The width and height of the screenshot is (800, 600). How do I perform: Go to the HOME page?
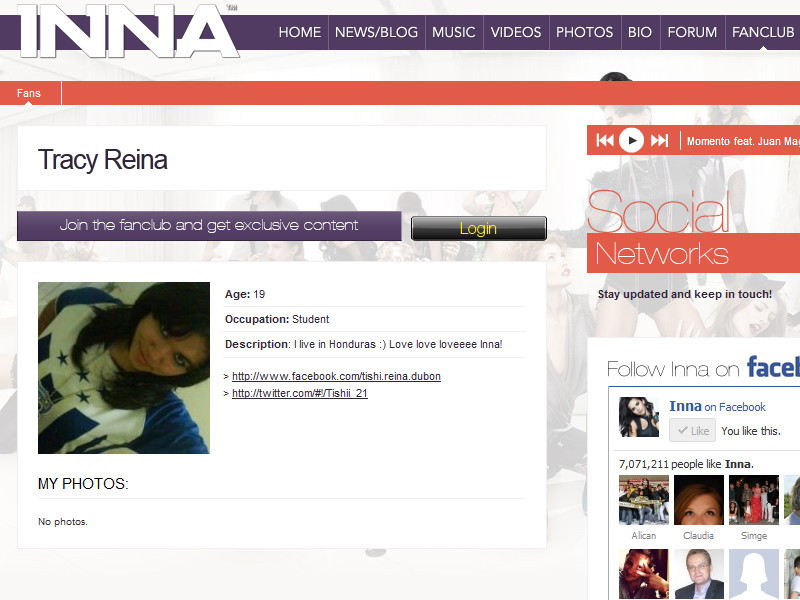(300, 32)
